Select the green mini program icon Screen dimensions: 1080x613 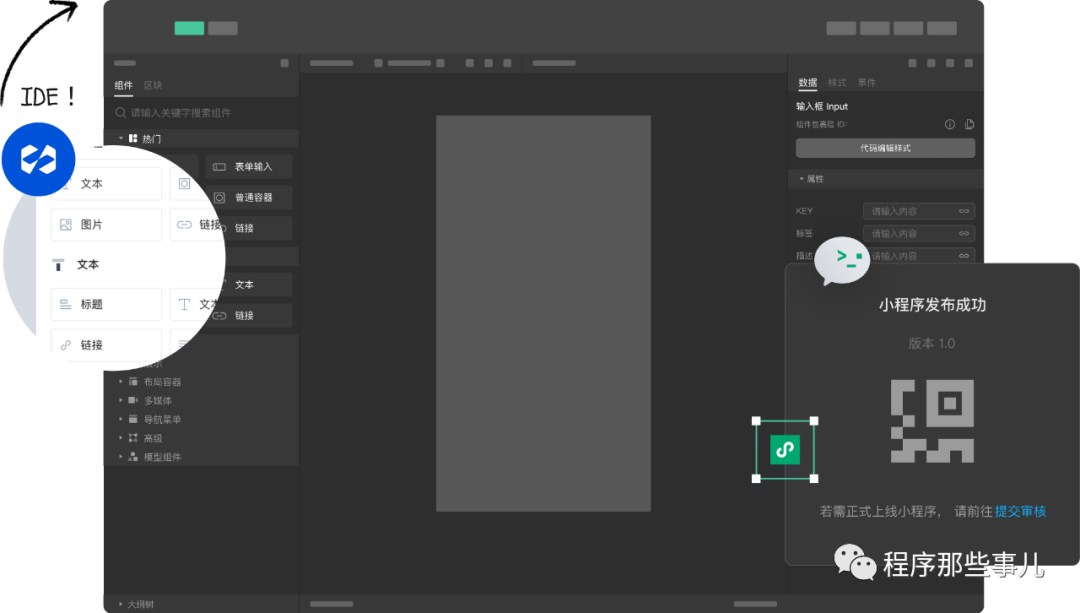click(x=785, y=450)
